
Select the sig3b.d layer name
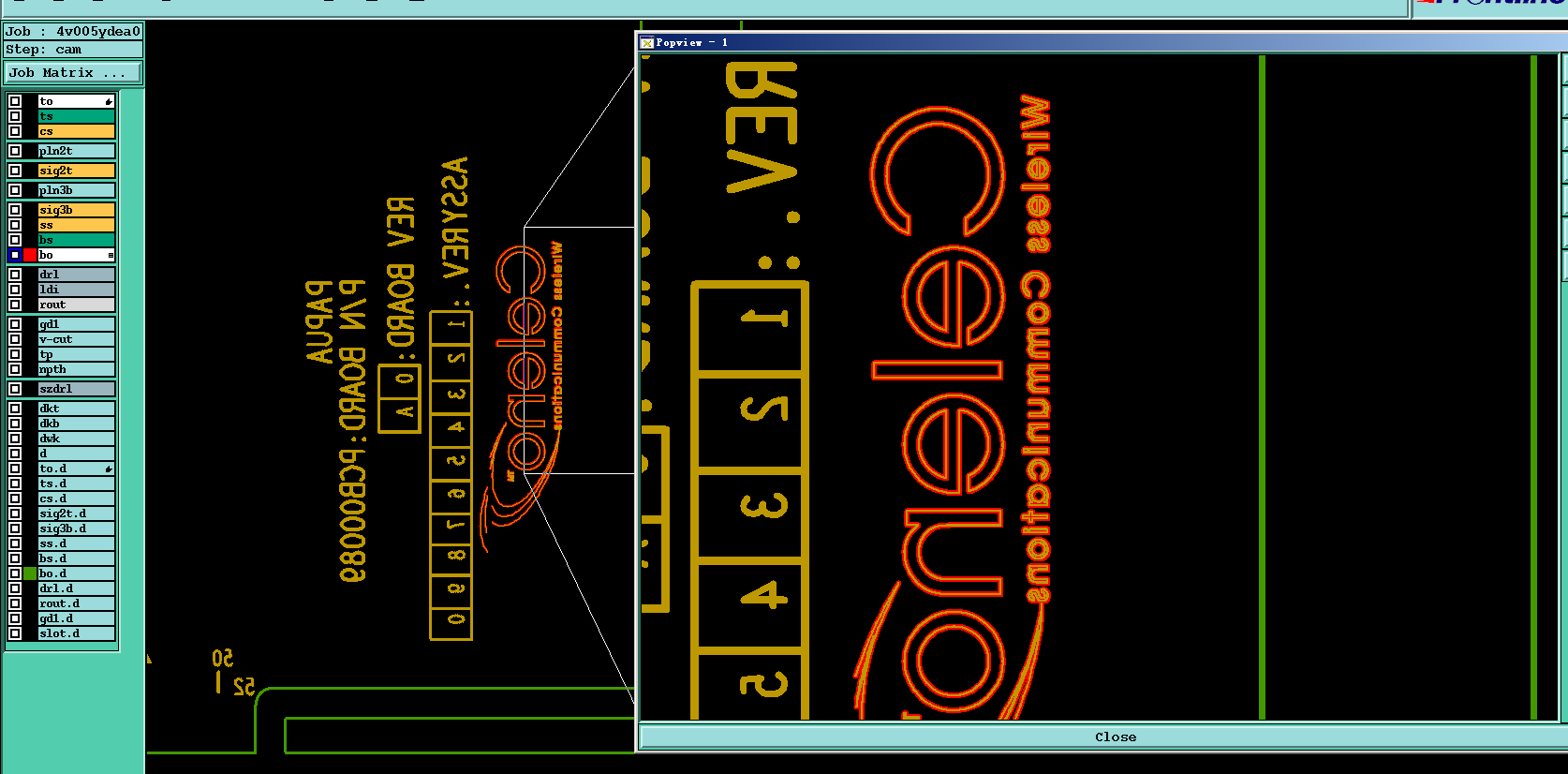click(76, 528)
